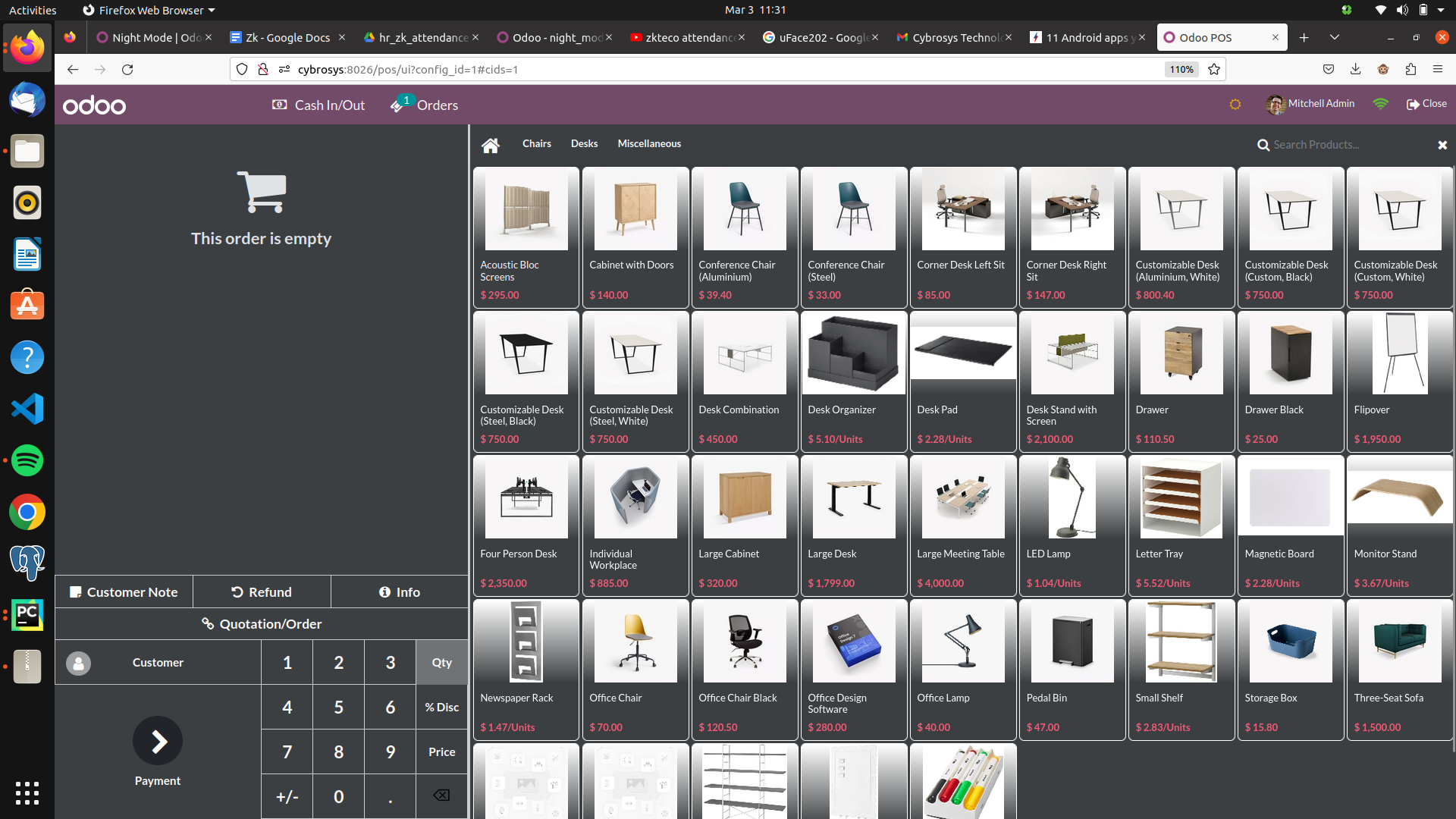Open Cash In/Out dialog
Viewport: 1456px width, 819px height.
coord(318,105)
